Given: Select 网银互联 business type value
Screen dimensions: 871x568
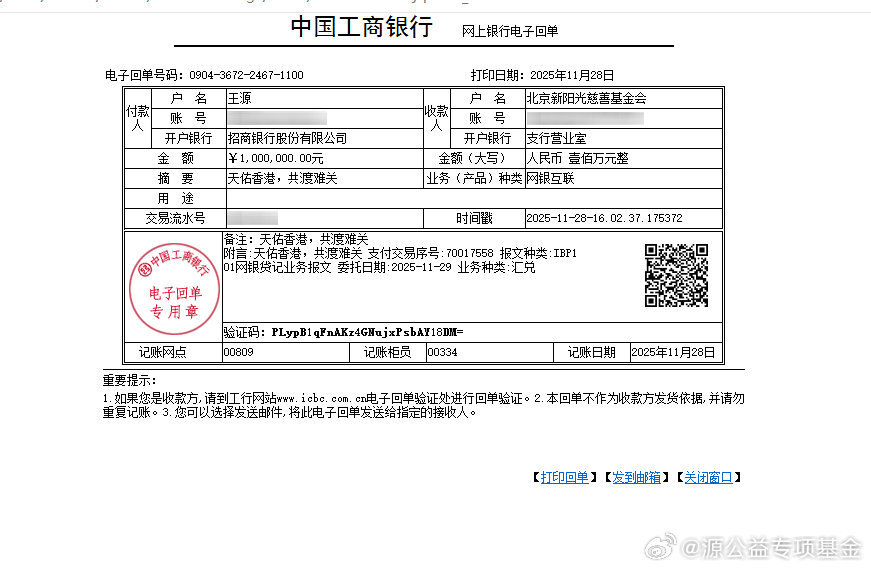Looking at the screenshot, I should point(550,178).
